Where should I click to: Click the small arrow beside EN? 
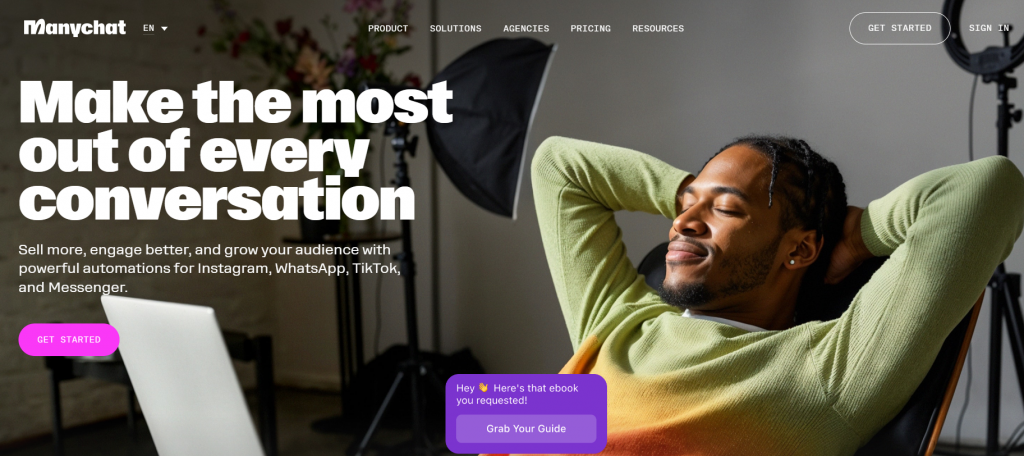coord(164,29)
